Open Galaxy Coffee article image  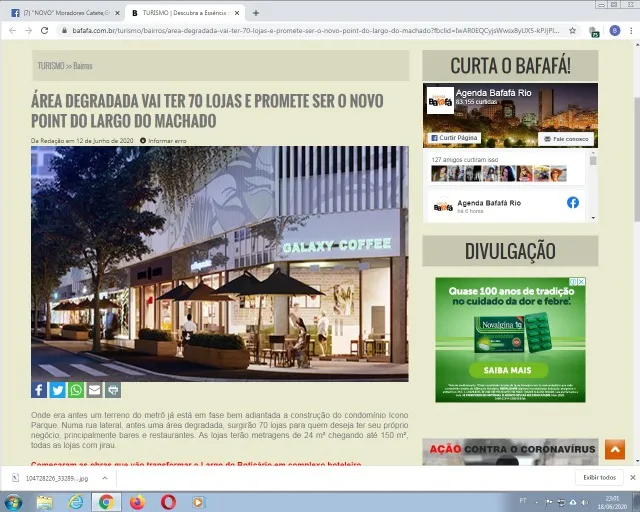click(x=220, y=264)
